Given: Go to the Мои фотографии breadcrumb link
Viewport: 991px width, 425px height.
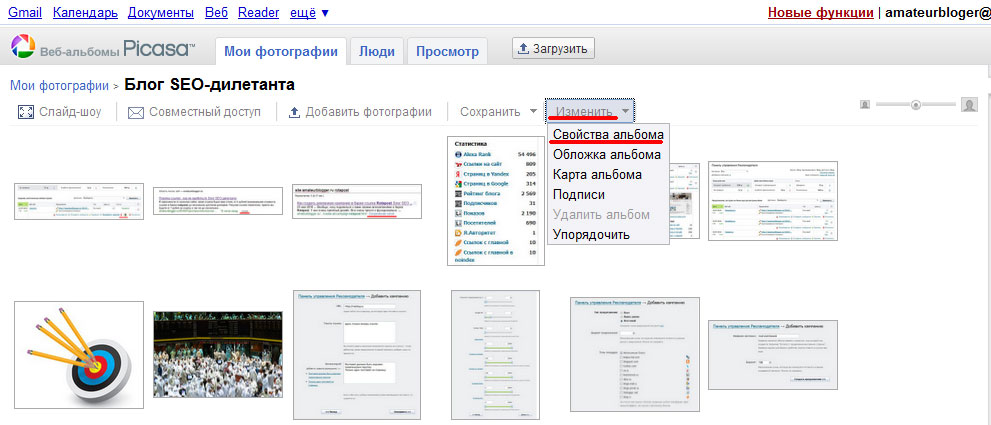Looking at the screenshot, I should click(59, 85).
